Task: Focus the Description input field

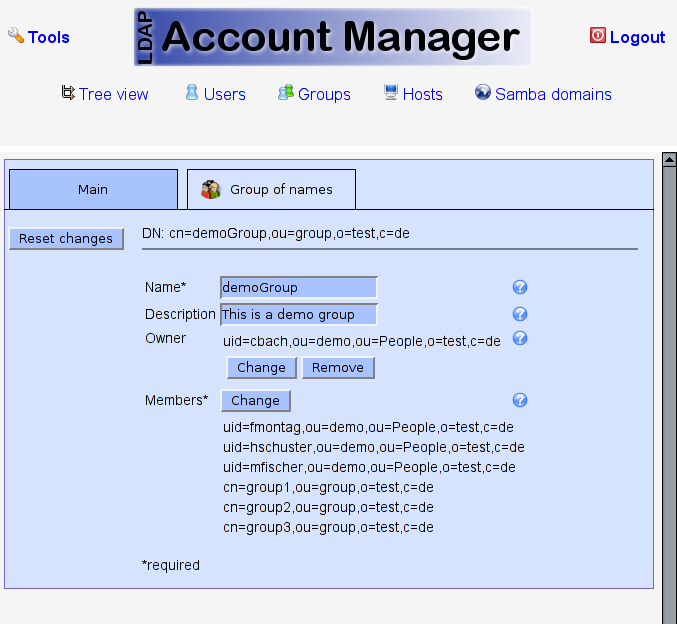Action: click(299, 314)
